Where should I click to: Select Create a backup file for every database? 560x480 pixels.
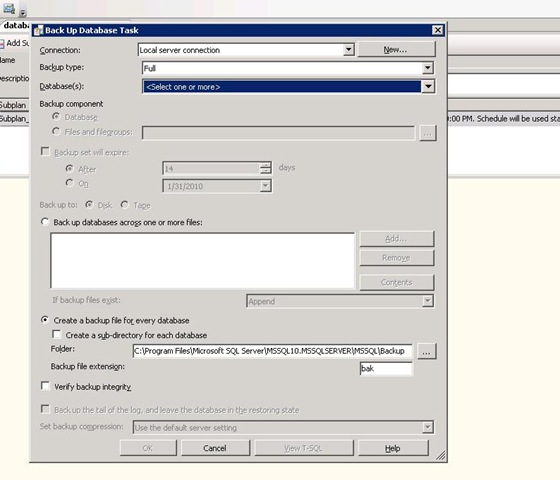[x=45, y=320]
